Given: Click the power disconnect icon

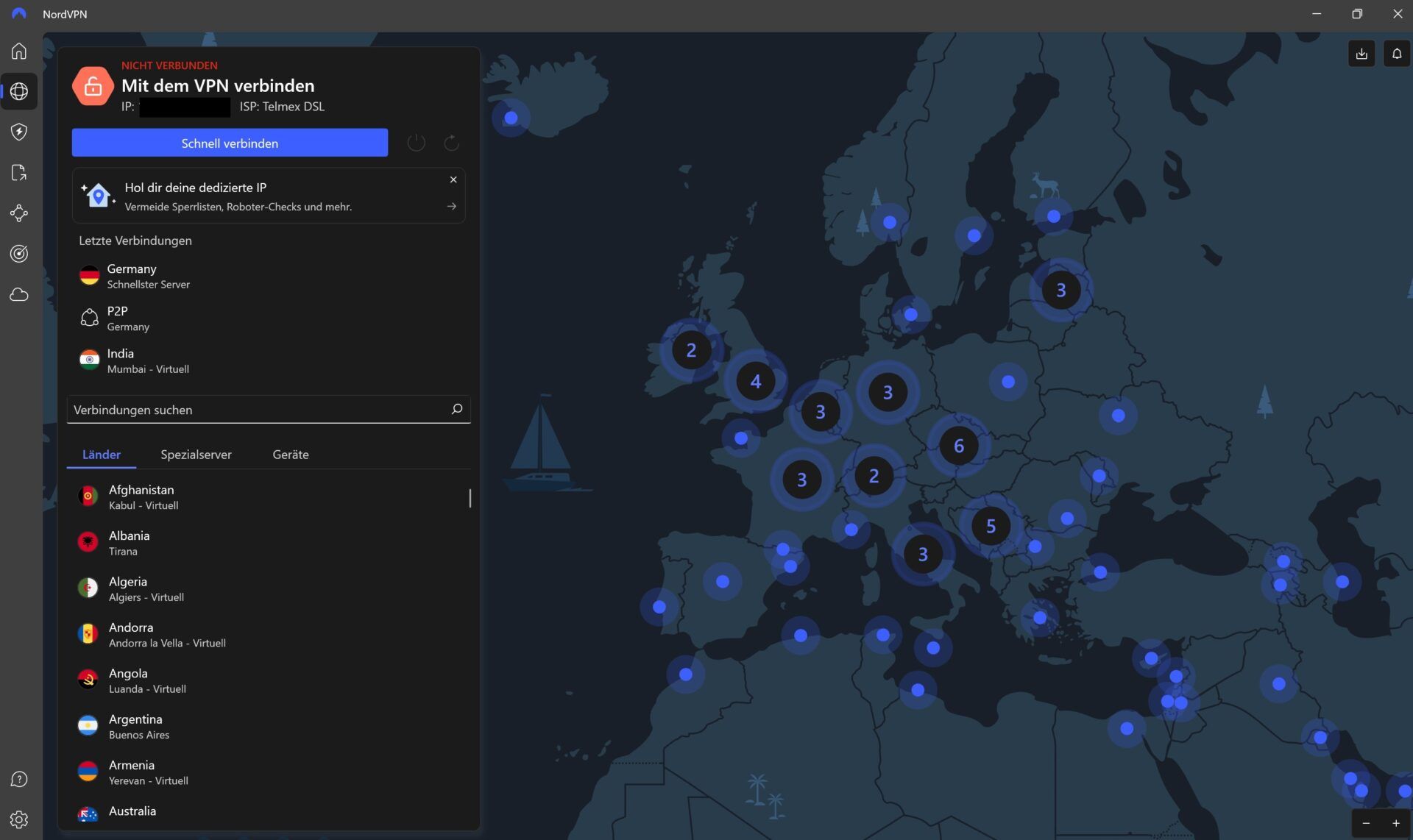Looking at the screenshot, I should click(x=416, y=143).
